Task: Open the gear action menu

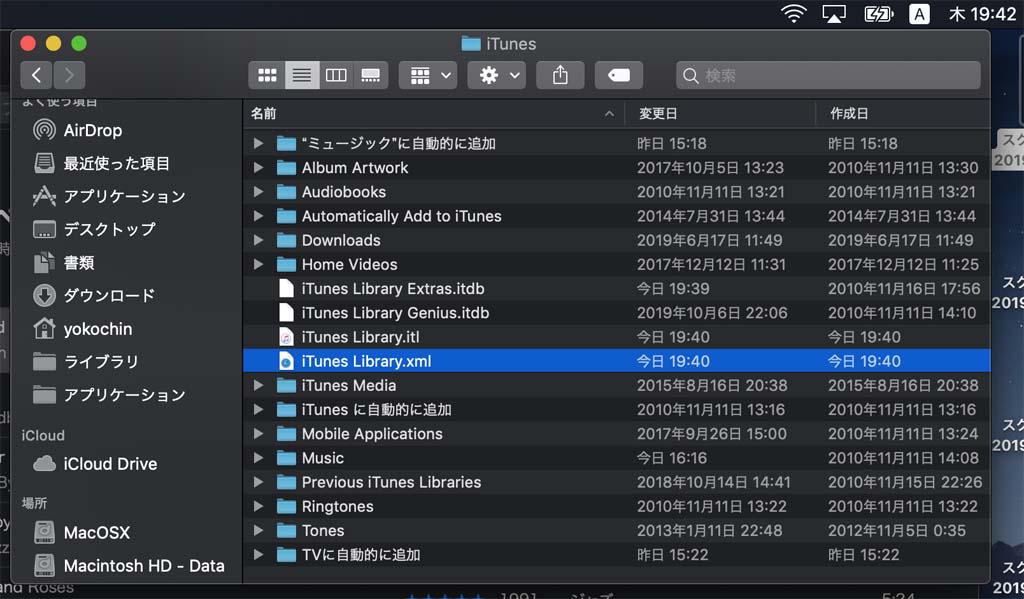Action: (496, 75)
